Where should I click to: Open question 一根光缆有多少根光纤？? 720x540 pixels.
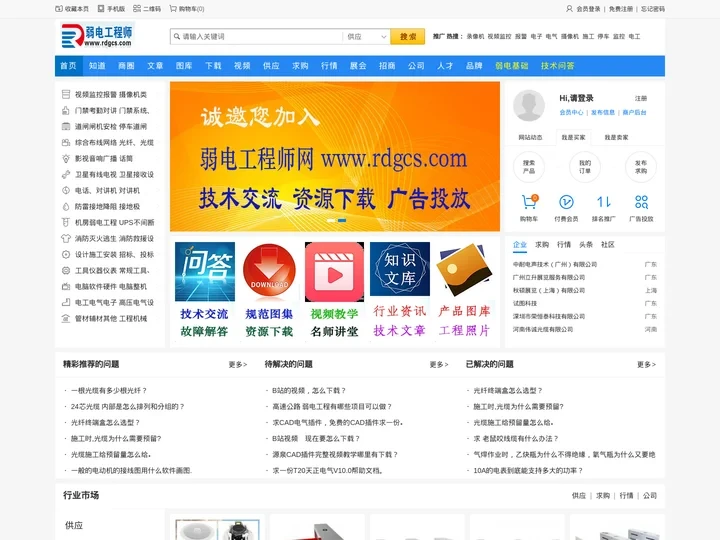[x=108, y=390]
